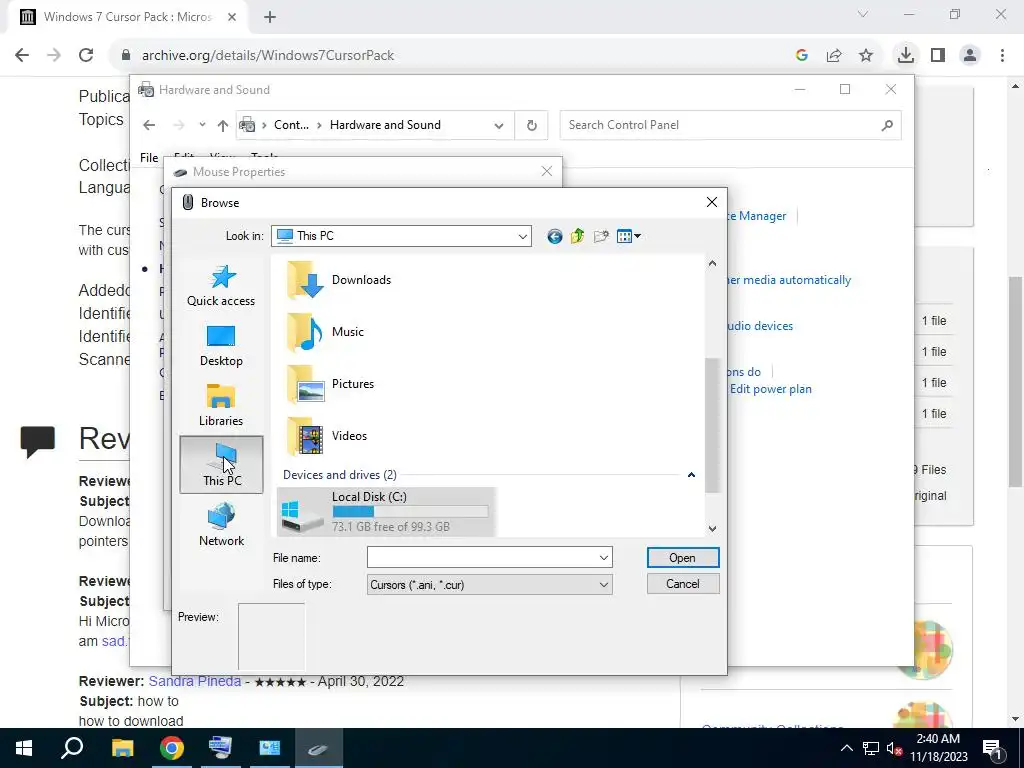The image size is (1024, 768).
Task: Open notification center in taskbar
Action: (x=991, y=748)
